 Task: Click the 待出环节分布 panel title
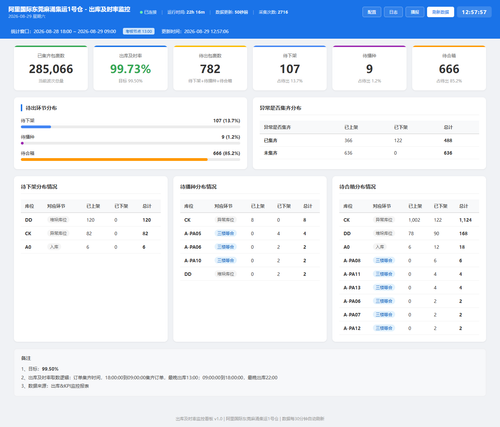(x=41, y=108)
